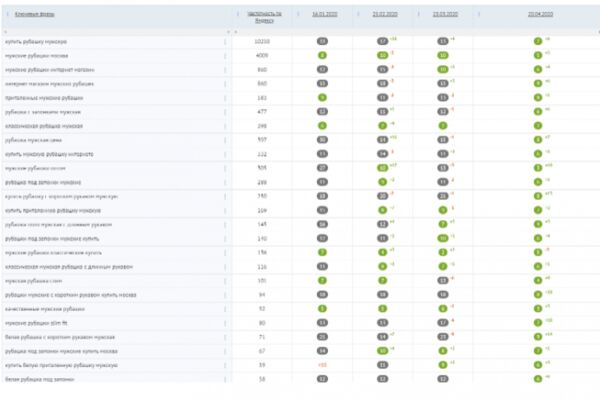Image resolution: width=600 pixels, height=400 pixels.
Task: Open row menu for рубашка мужская цена
Action: pos(225,140)
